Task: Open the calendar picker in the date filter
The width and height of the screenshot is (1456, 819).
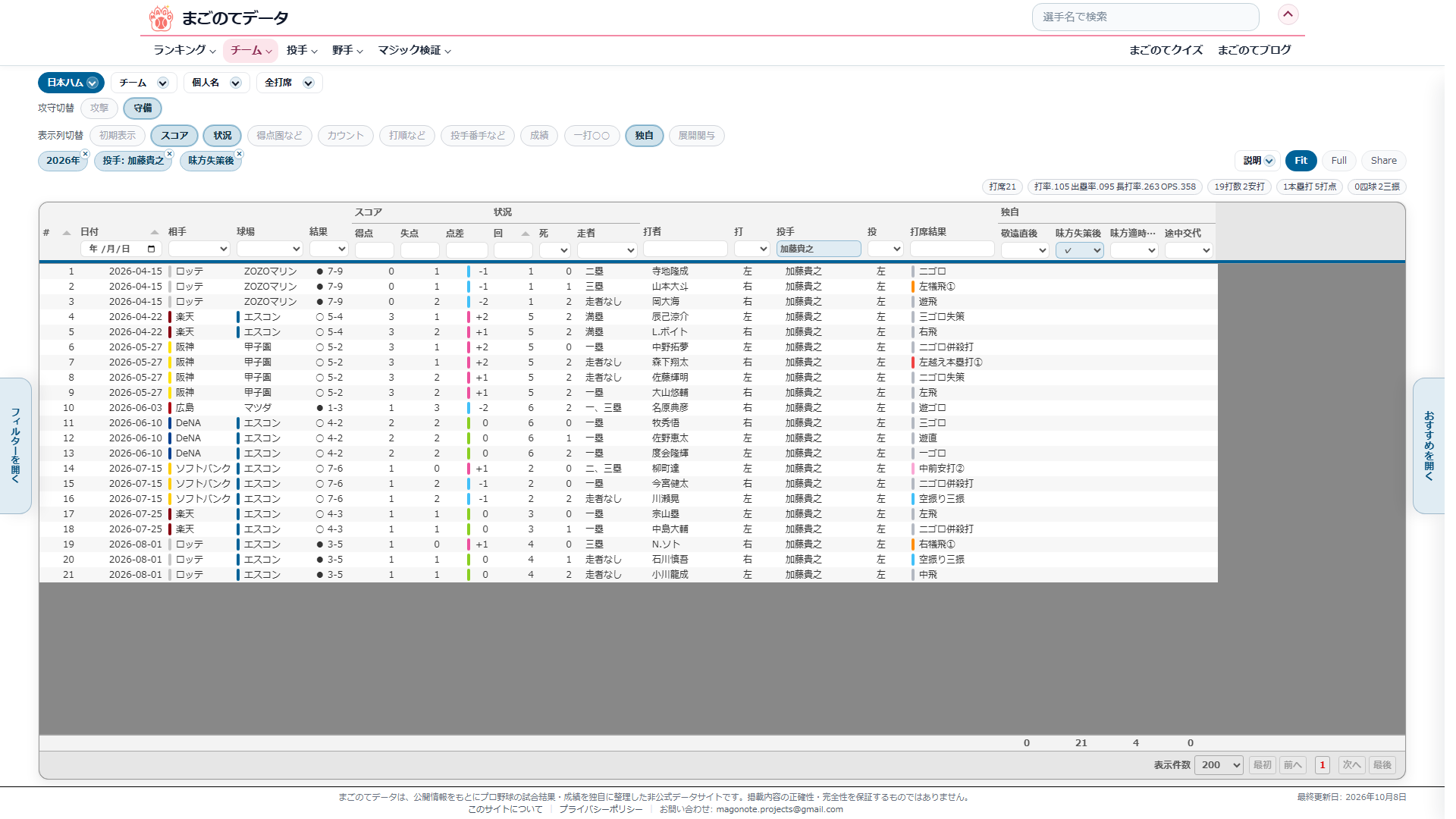Action: [152, 249]
